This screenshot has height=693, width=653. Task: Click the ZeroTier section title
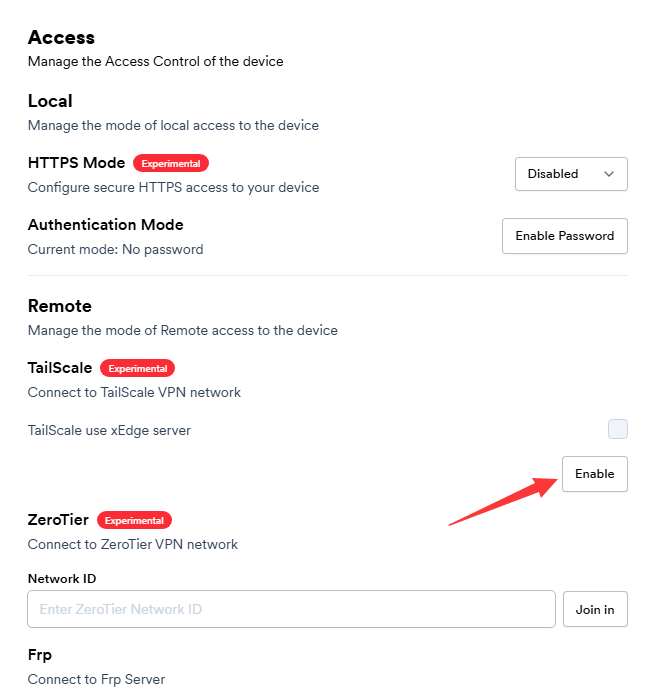click(58, 520)
